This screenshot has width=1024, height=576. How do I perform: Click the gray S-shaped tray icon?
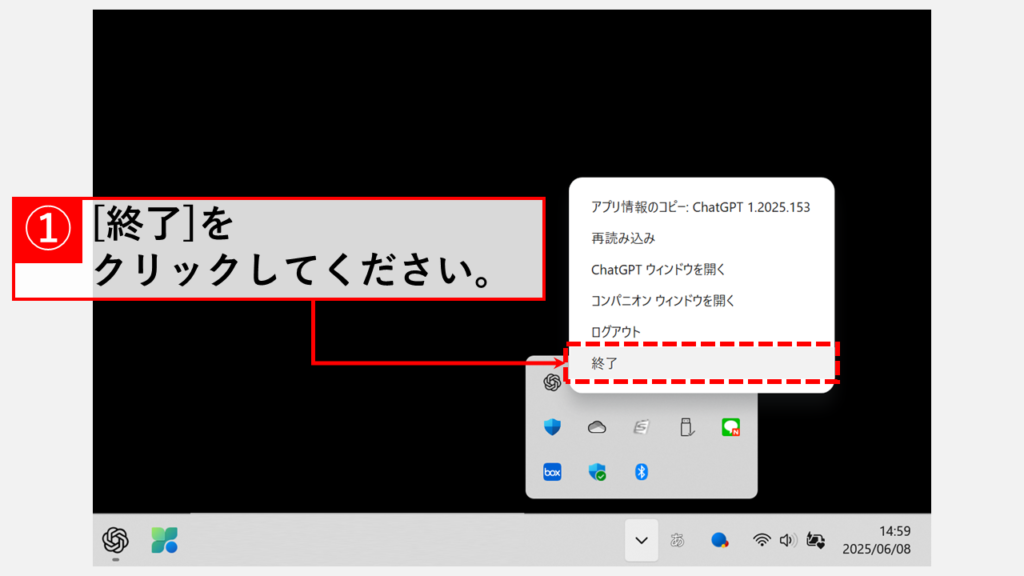[642, 427]
